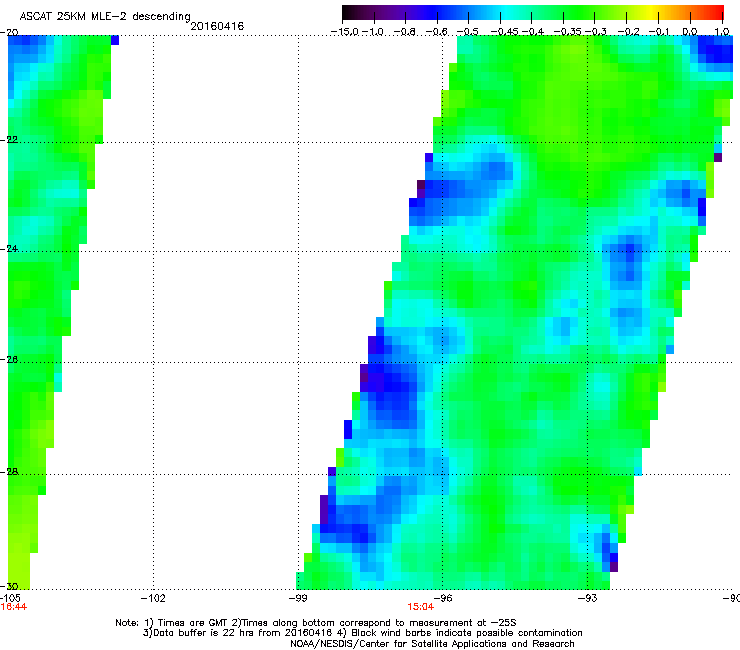Click the NOAA/NESDIS credit line

click(432, 644)
